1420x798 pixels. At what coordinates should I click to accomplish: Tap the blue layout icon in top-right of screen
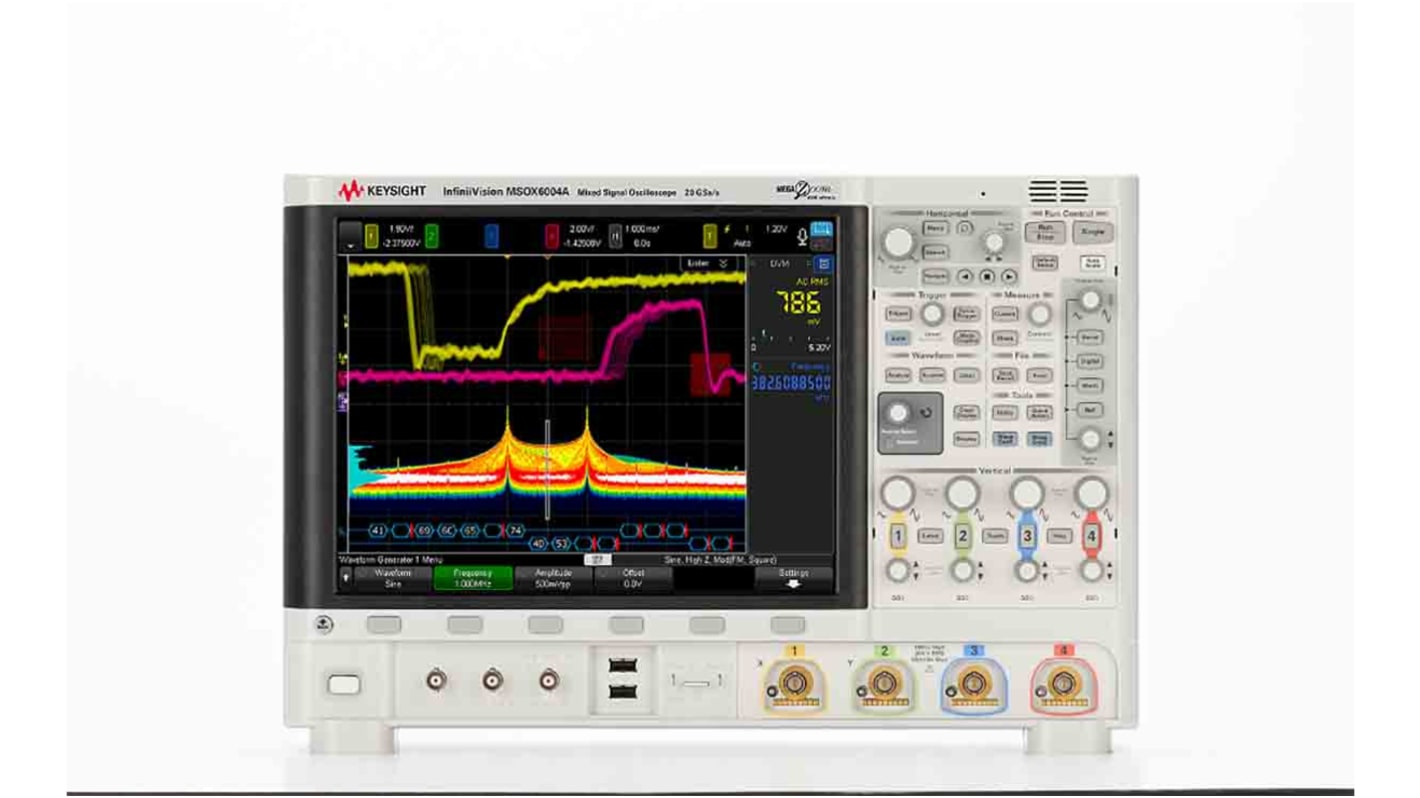pyautogui.click(x=822, y=230)
